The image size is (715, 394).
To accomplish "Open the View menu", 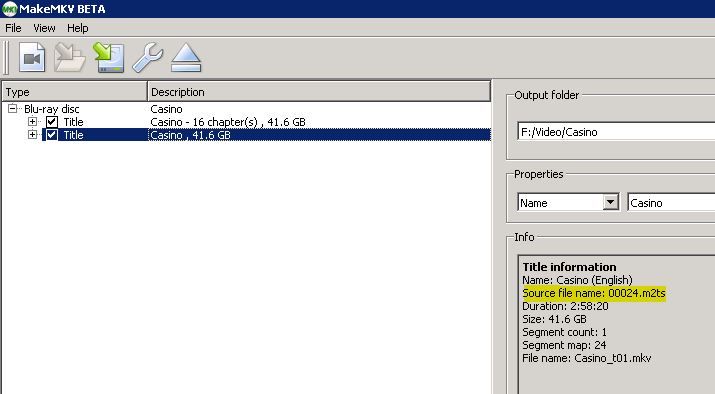I will 44,28.
